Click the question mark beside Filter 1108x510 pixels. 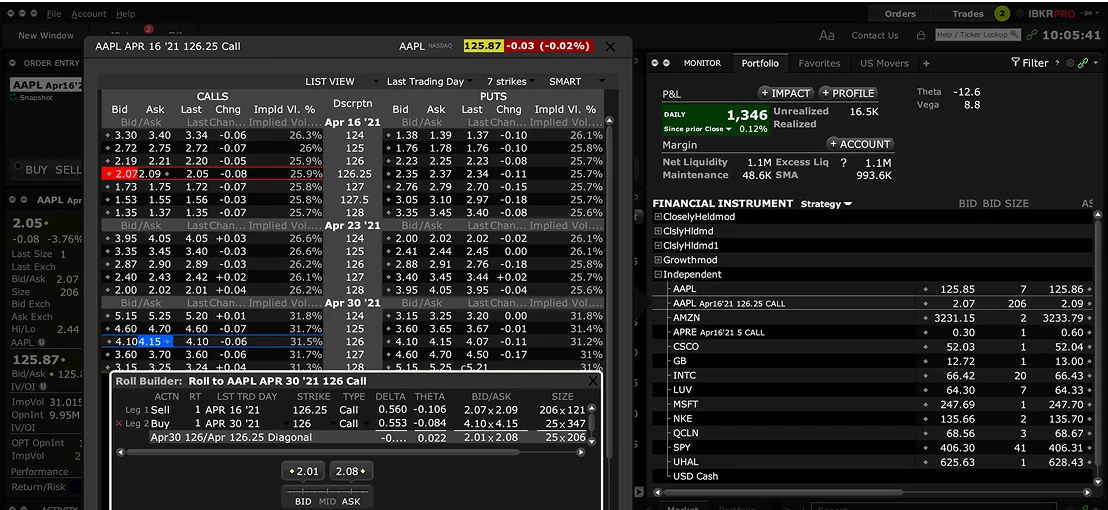[1057, 63]
